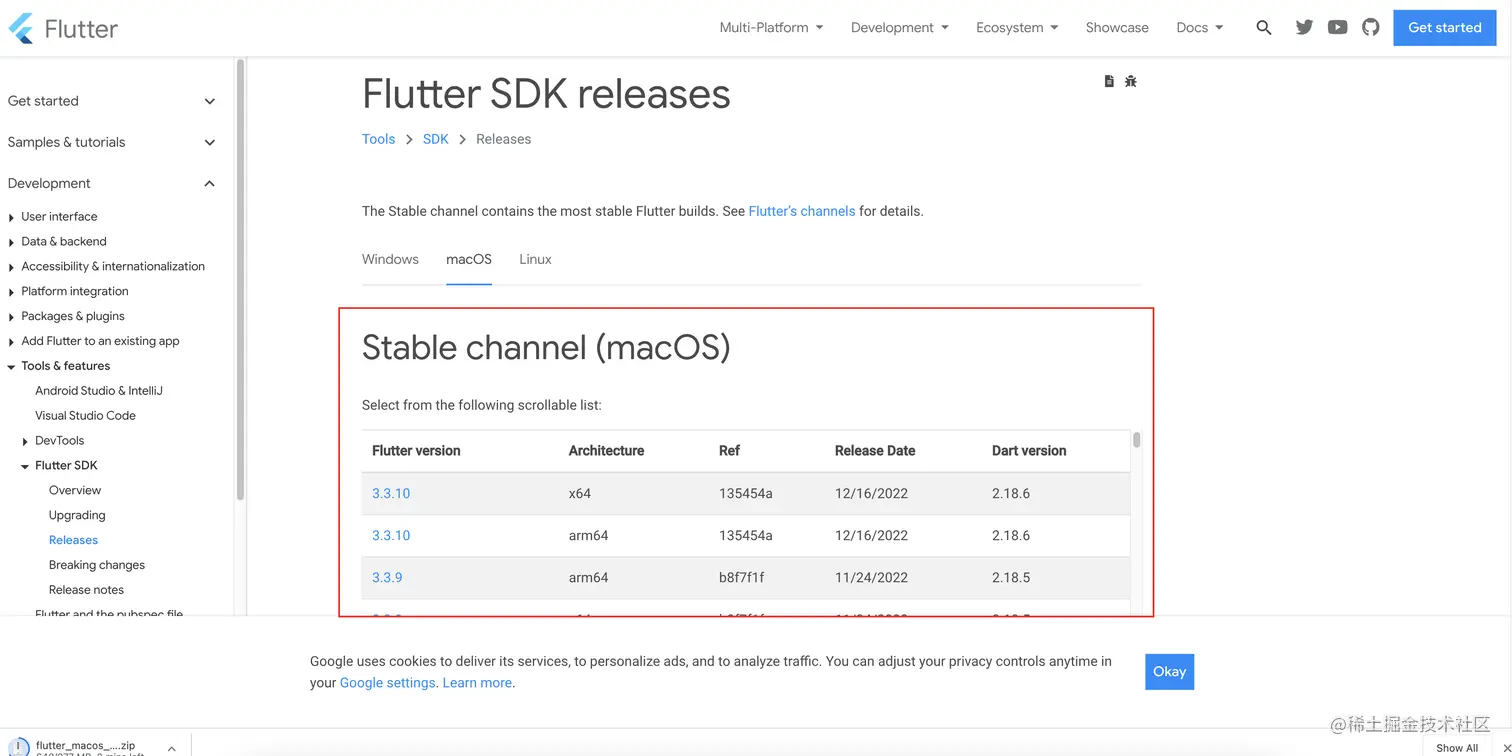This screenshot has width=1512, height=756.
Task: Expand the Get started sidebar section
Action: point(111,101)
